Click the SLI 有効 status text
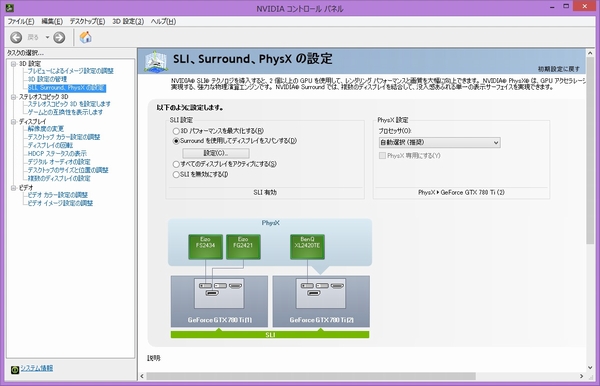This screenshot has height=386, width=600. coord(265,192)
